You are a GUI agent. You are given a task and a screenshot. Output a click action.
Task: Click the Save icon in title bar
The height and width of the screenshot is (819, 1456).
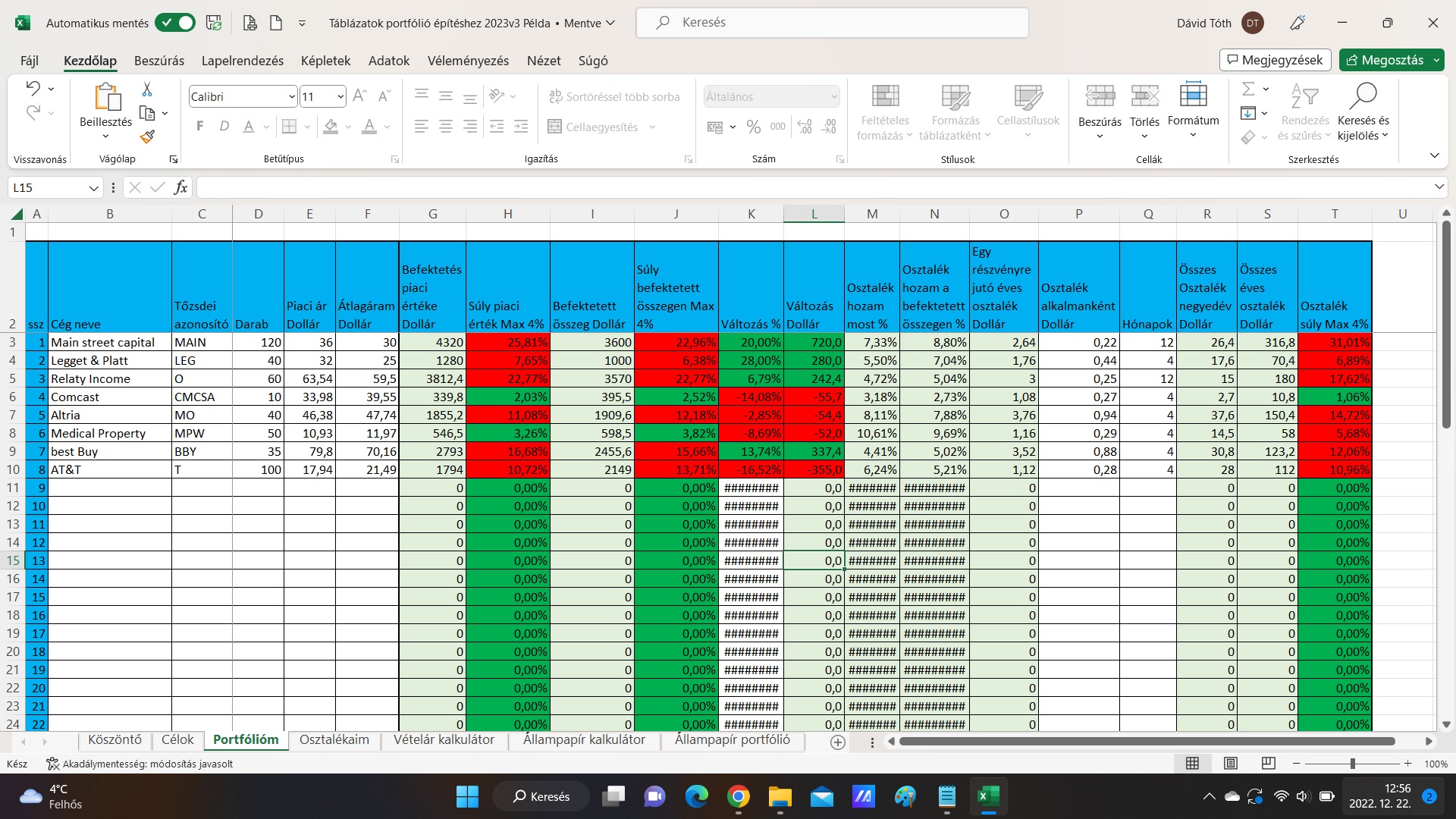coord(214,23)
